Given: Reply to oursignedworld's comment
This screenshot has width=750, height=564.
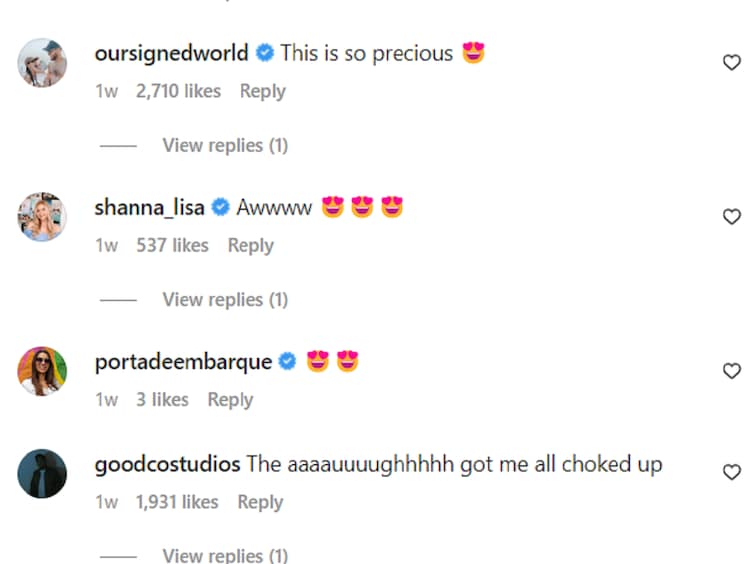Looking at the screenshot, I should tap(262, 91).
